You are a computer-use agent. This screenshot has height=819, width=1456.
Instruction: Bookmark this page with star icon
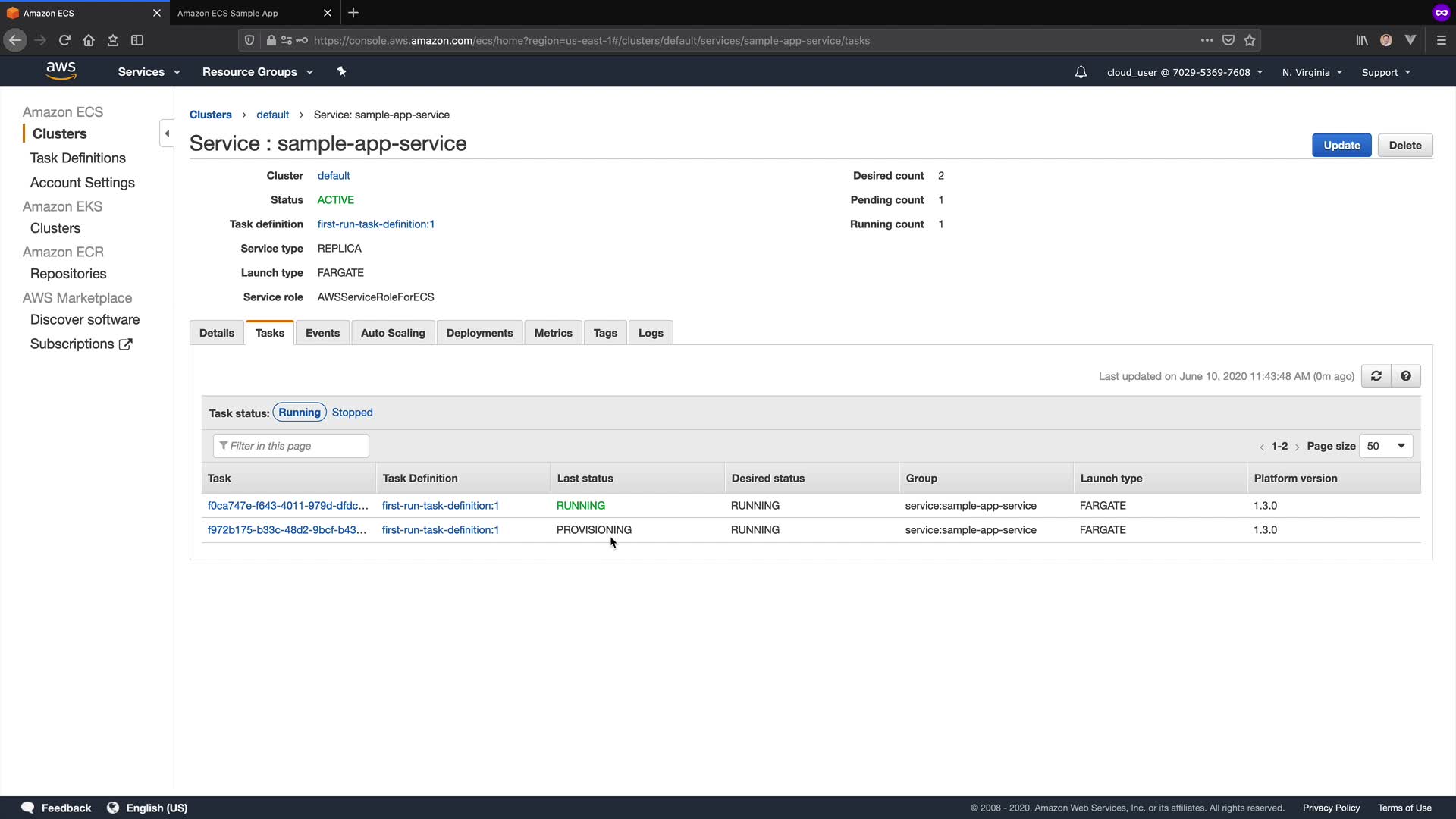(1250, 40)
